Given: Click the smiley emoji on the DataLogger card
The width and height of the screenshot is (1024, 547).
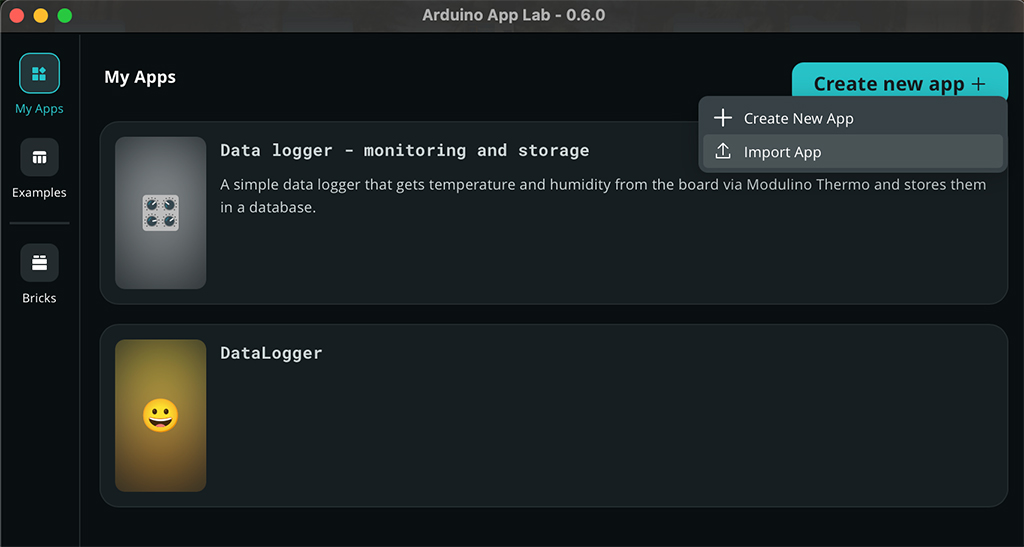Looking at the screenshot, I should [x=160, y=415].
